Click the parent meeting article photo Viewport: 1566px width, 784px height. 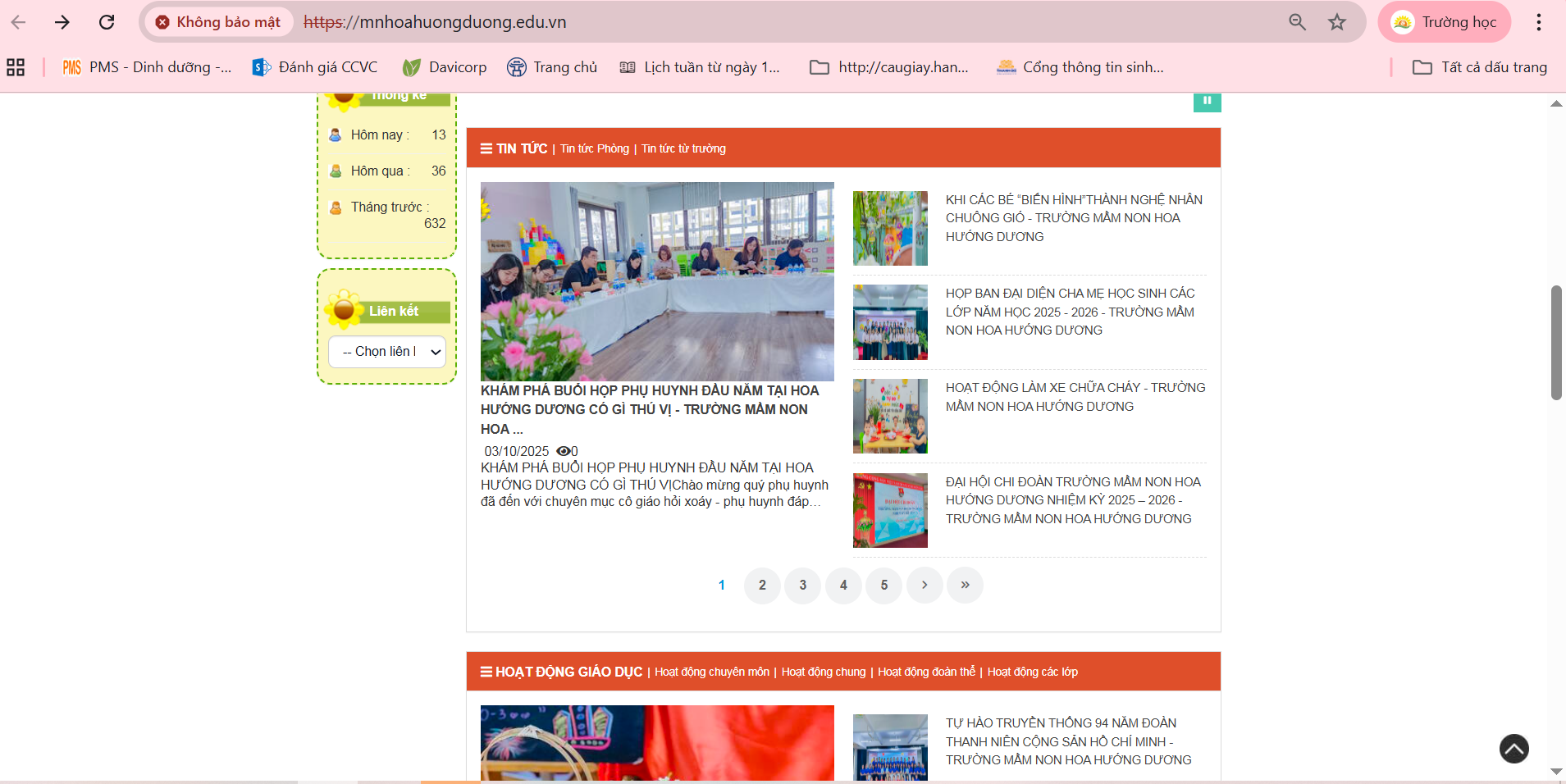[656, 281]
